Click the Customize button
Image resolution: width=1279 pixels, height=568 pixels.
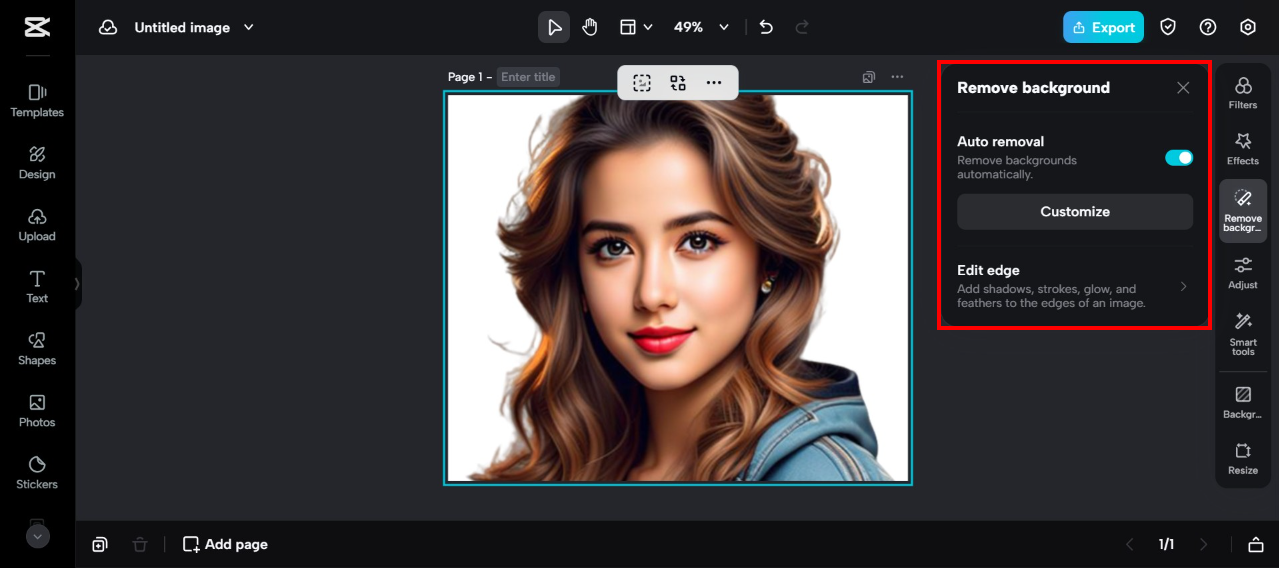pos(1075,212)
